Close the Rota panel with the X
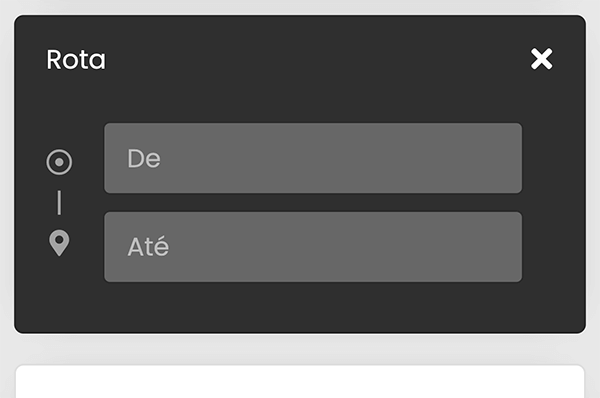The height and width of the screenshot is (398, 600). 541,59
